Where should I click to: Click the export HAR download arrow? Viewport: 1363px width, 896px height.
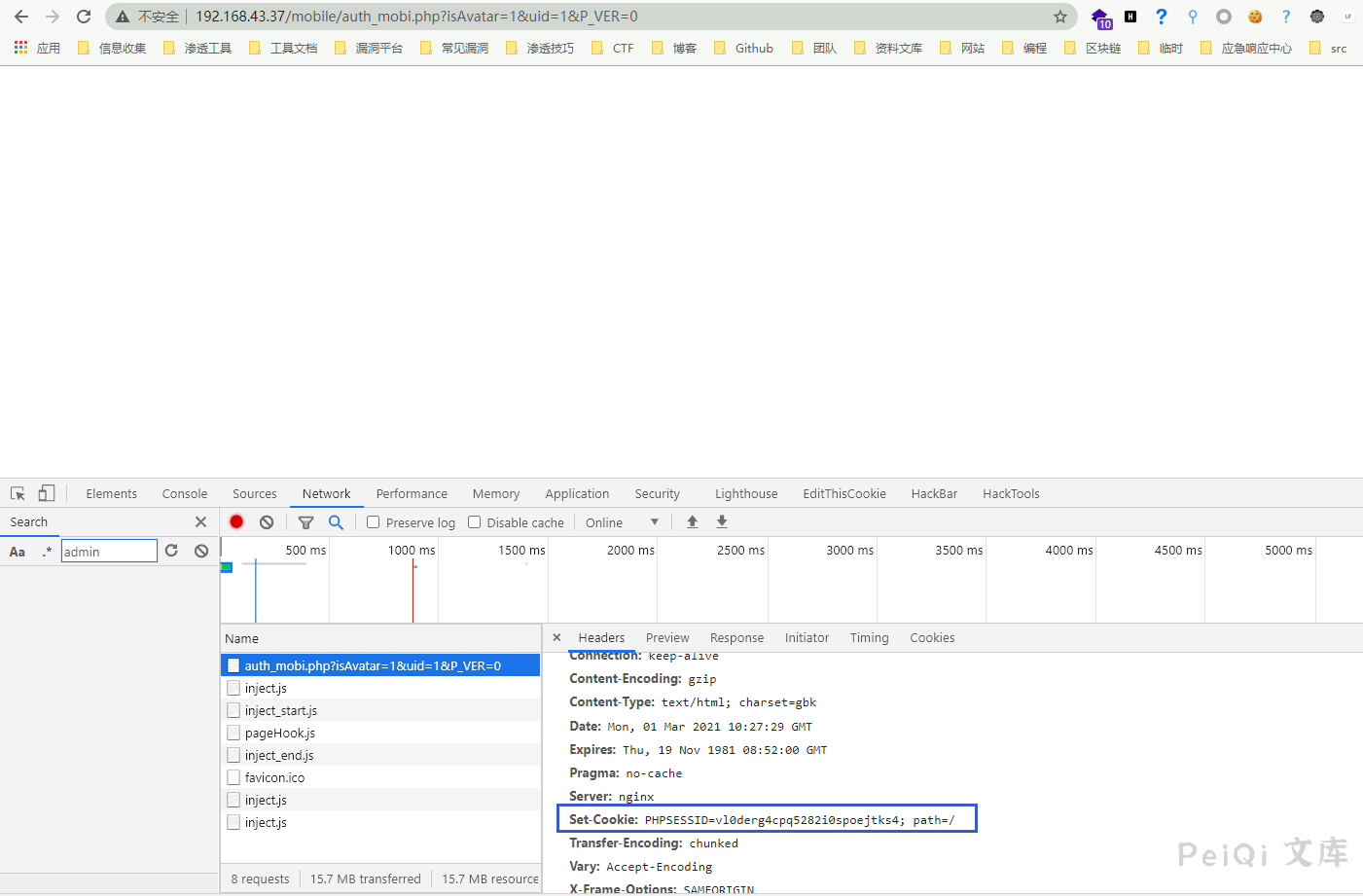click(722, 522)
